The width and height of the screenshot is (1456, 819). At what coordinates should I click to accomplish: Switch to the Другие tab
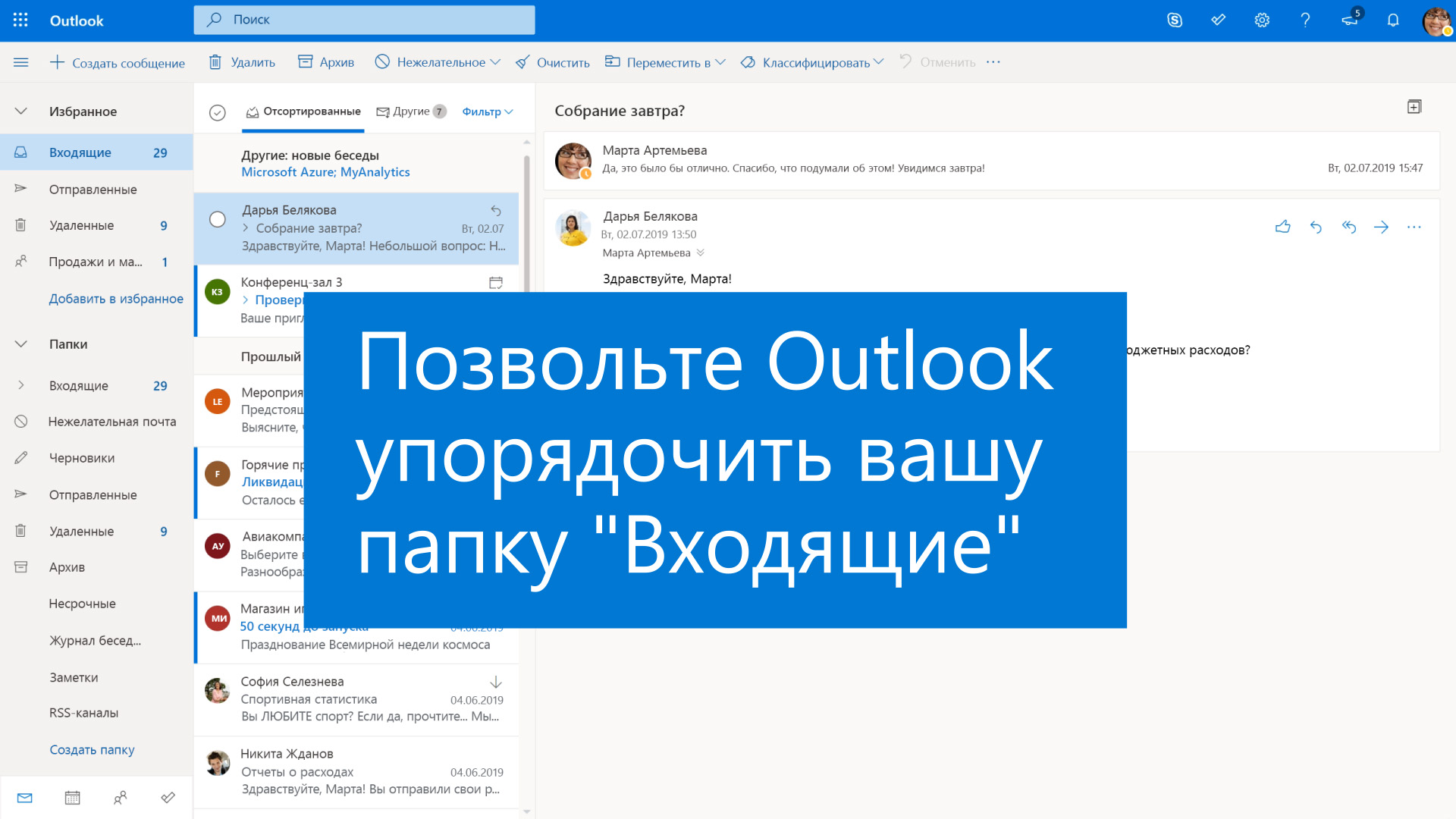(x=412, y=111)
